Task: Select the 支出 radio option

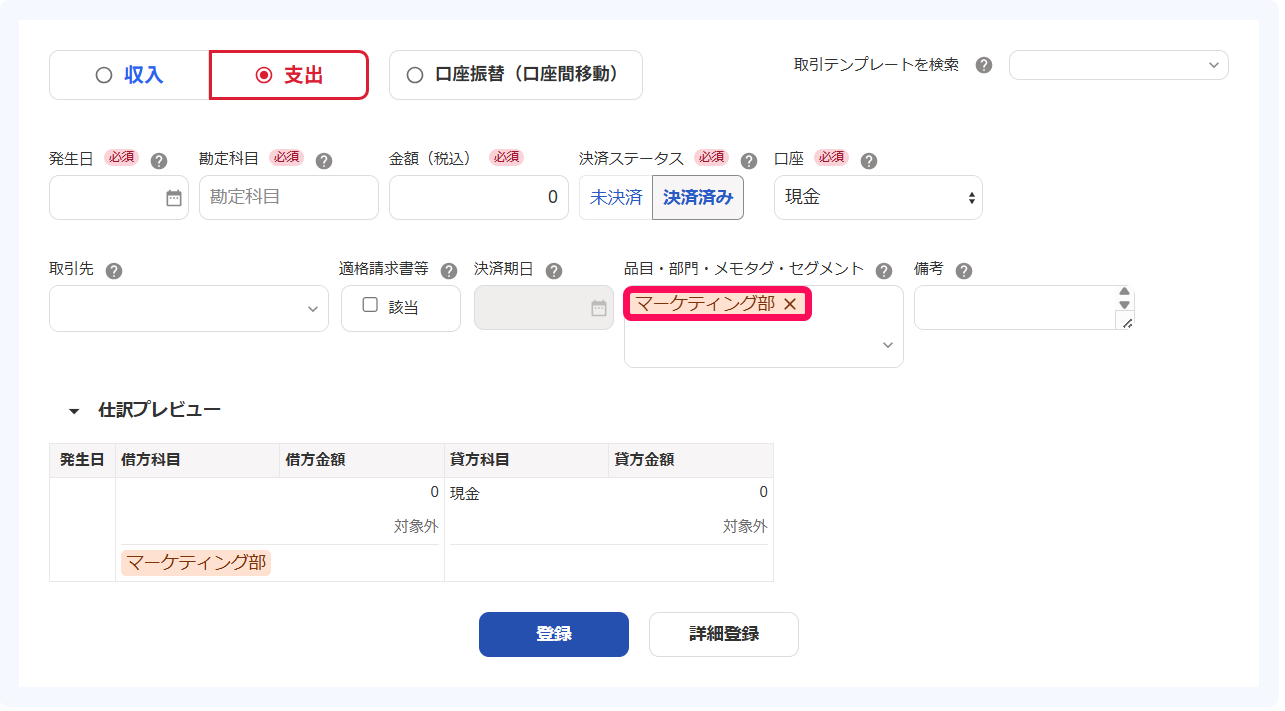Action: tap(289, 75)
